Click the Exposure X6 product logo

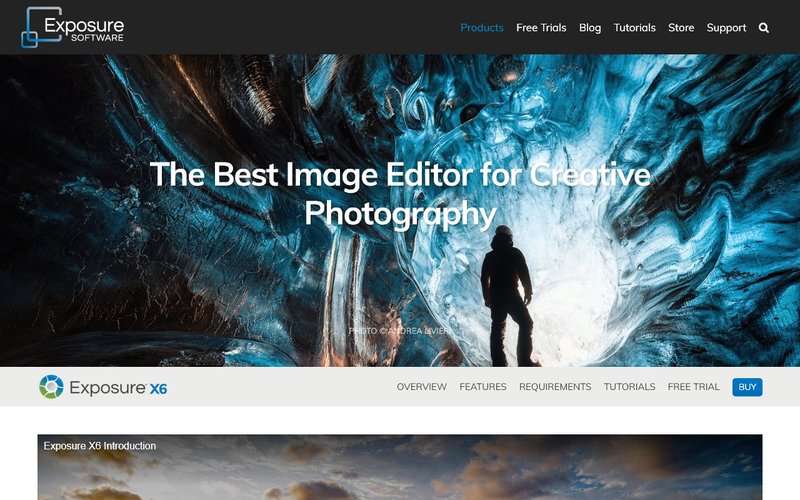[x=103, y=387]
